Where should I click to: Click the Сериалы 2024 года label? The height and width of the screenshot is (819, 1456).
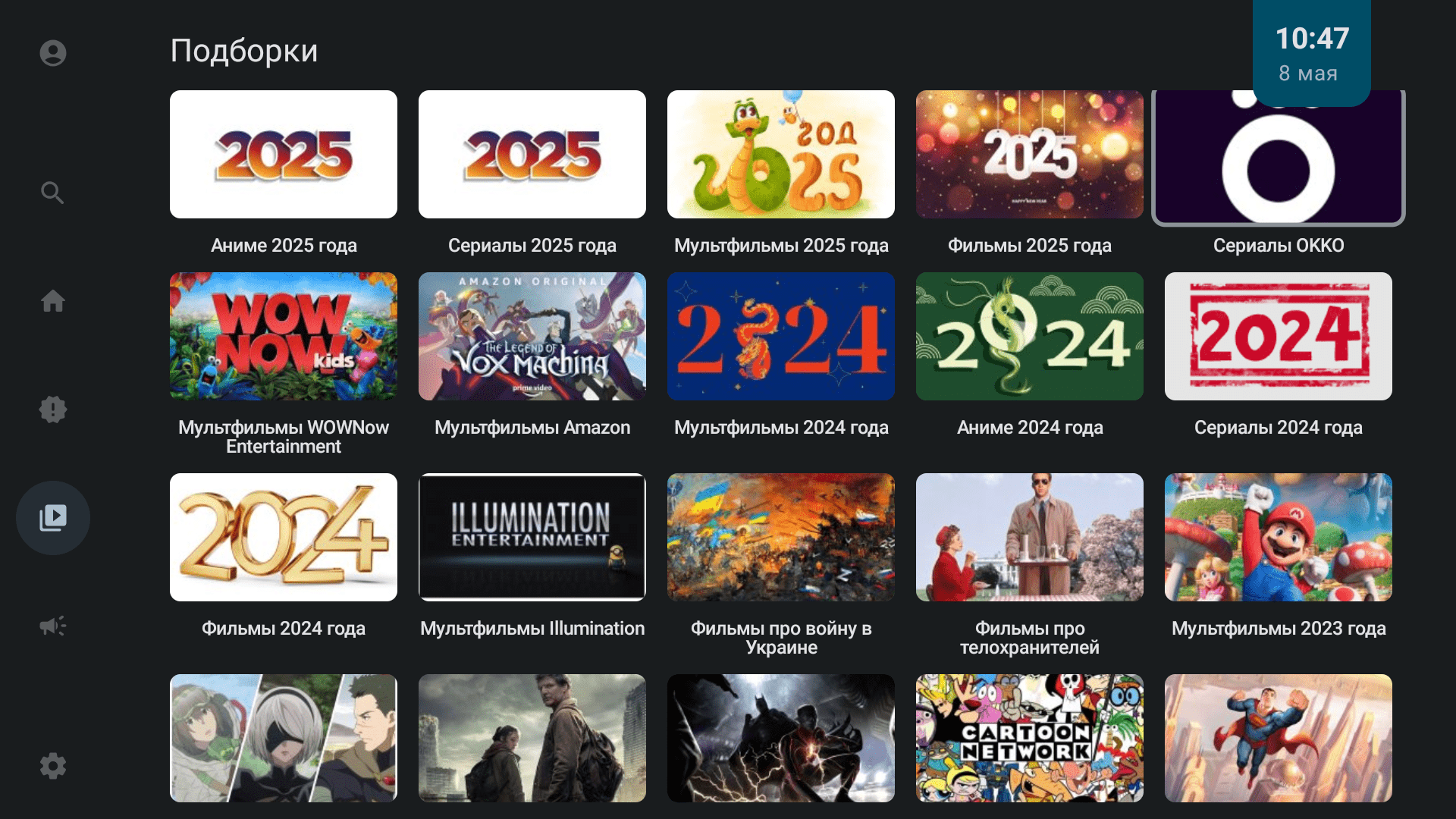(x=1279, y=428)
